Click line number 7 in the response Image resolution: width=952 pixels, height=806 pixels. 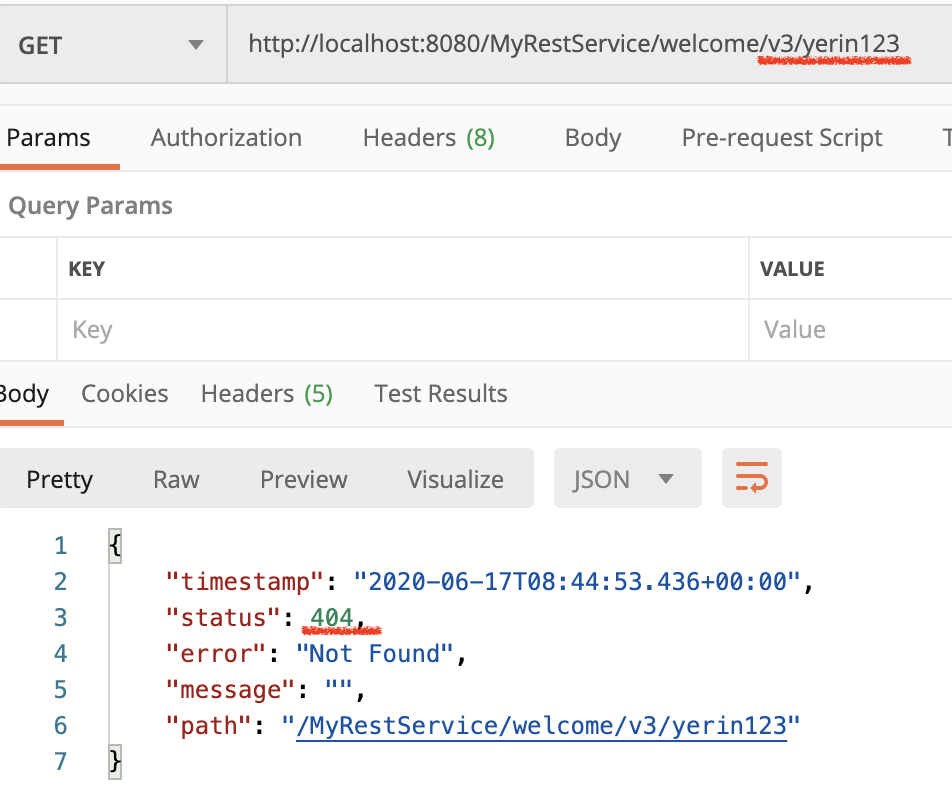coord(60,761)
